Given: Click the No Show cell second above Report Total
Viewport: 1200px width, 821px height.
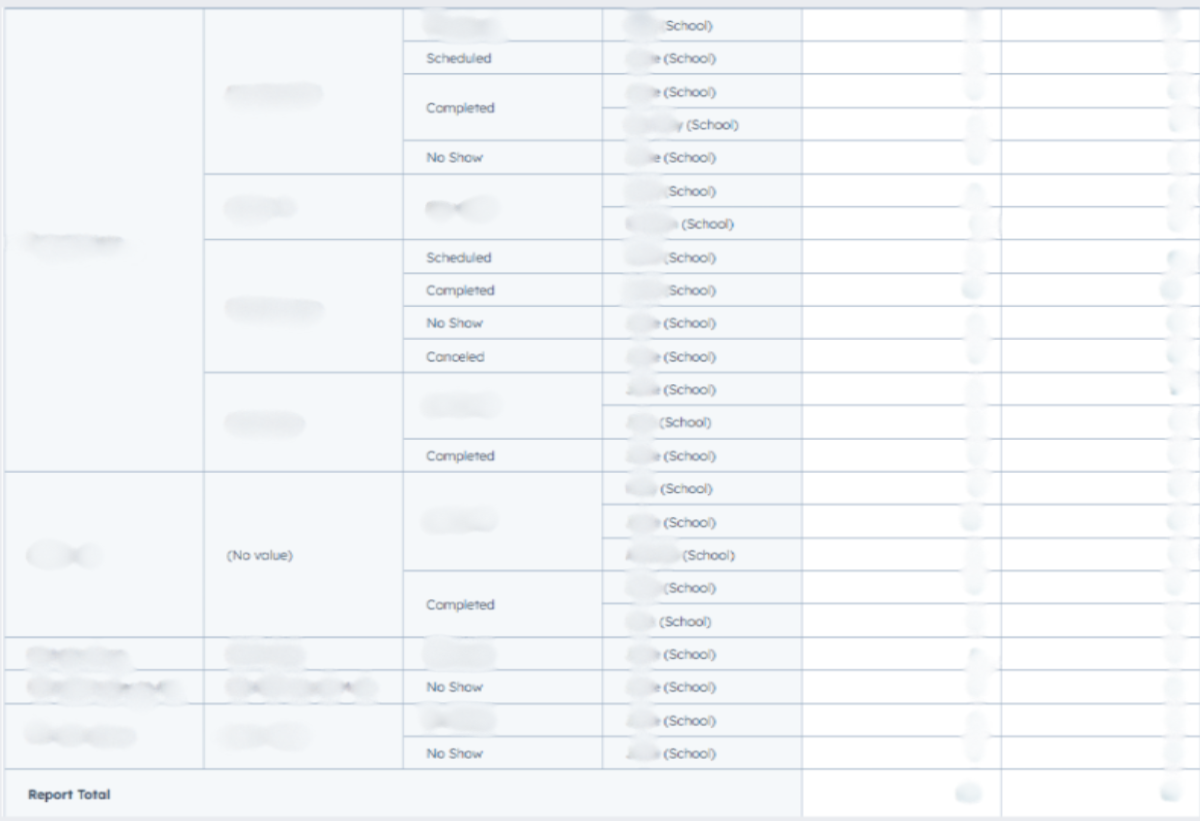Looking at the screenshot, I should pos(454,687).
